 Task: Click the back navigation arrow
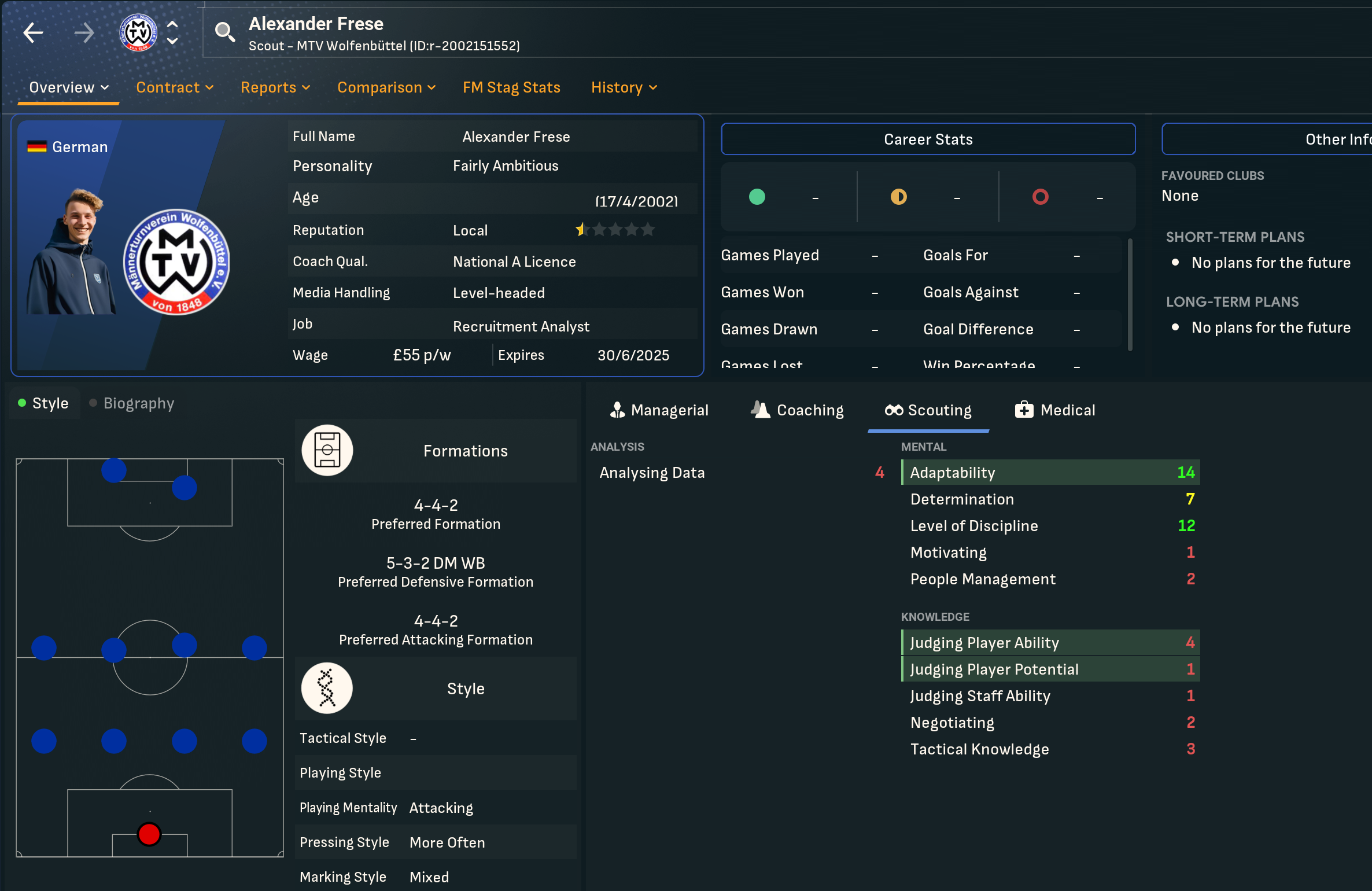[x=34, y=32]
